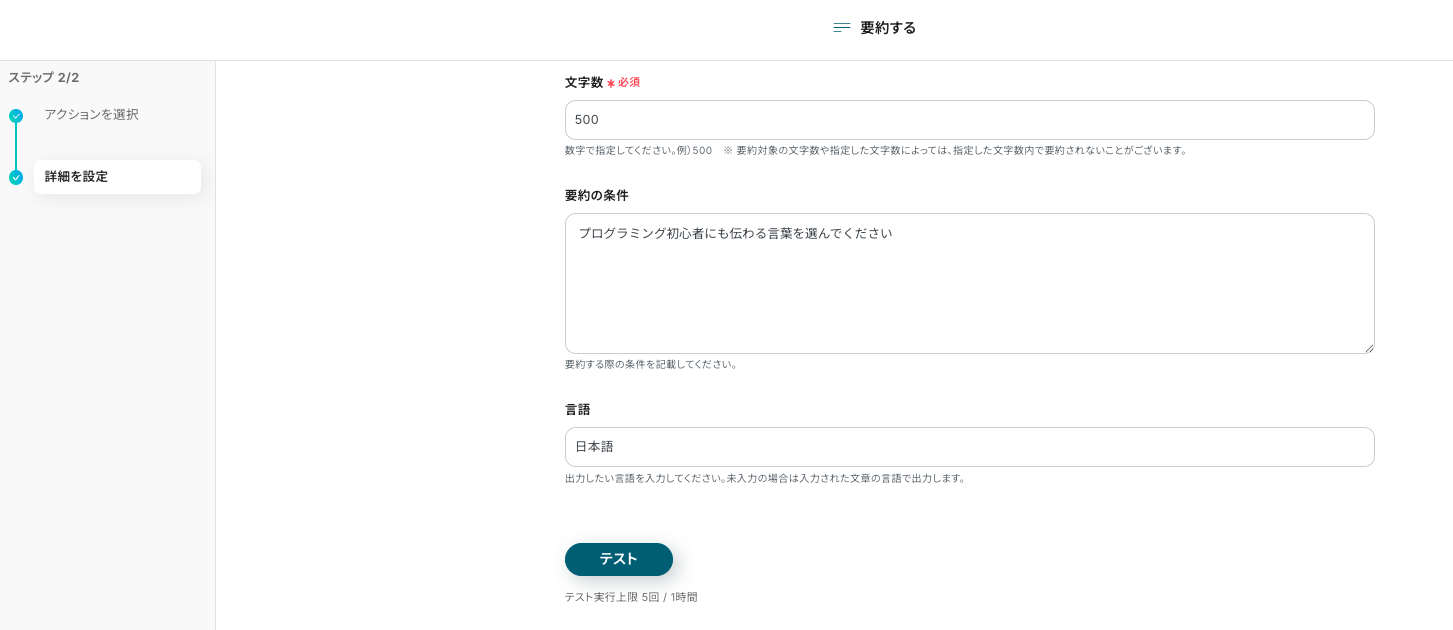This screenshot has height=630, width=1453.
Task: Click the テスト実行上限 limit note
Action: 631,597
